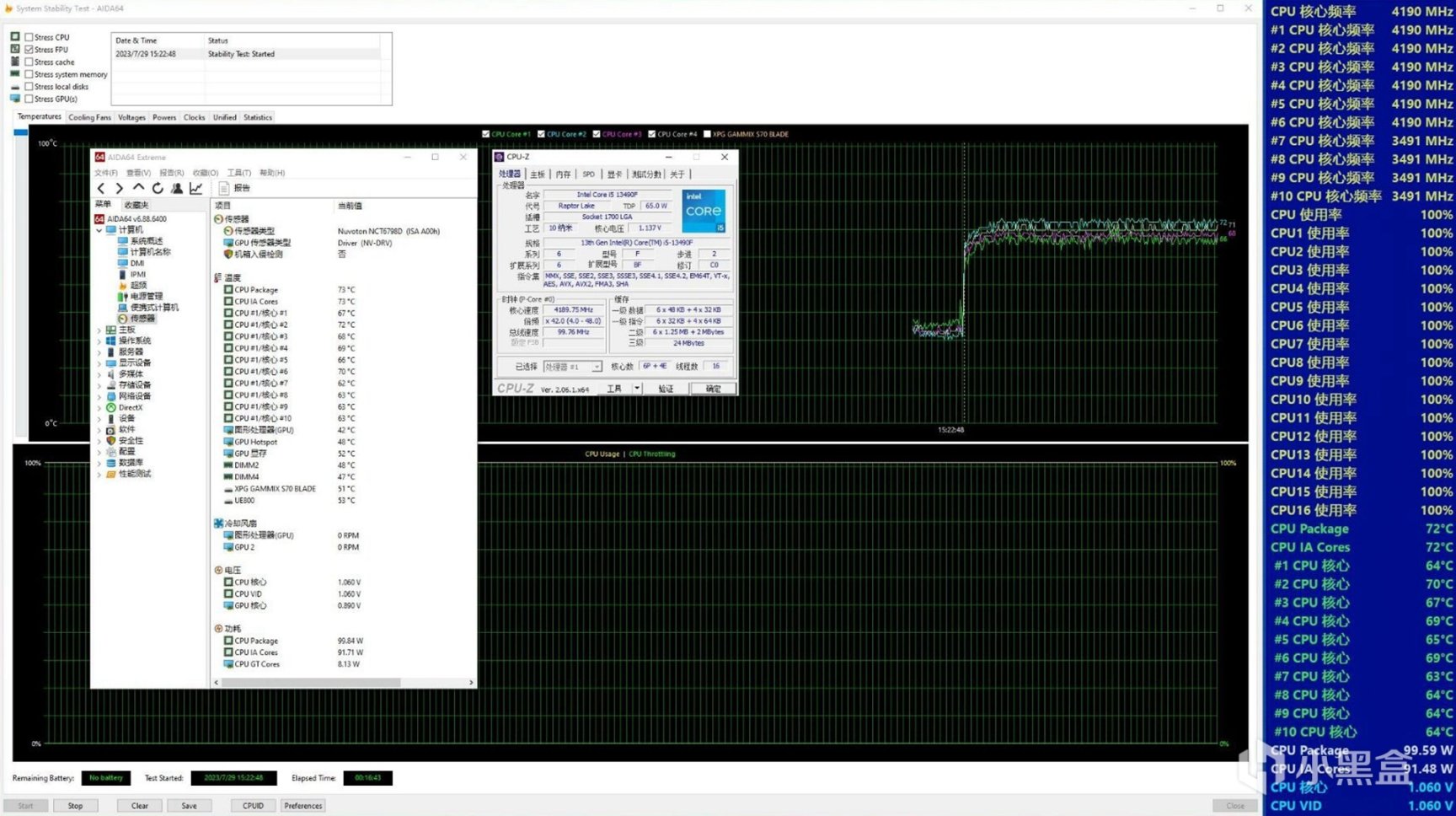Enable the Stress cache checkbox

29,62
